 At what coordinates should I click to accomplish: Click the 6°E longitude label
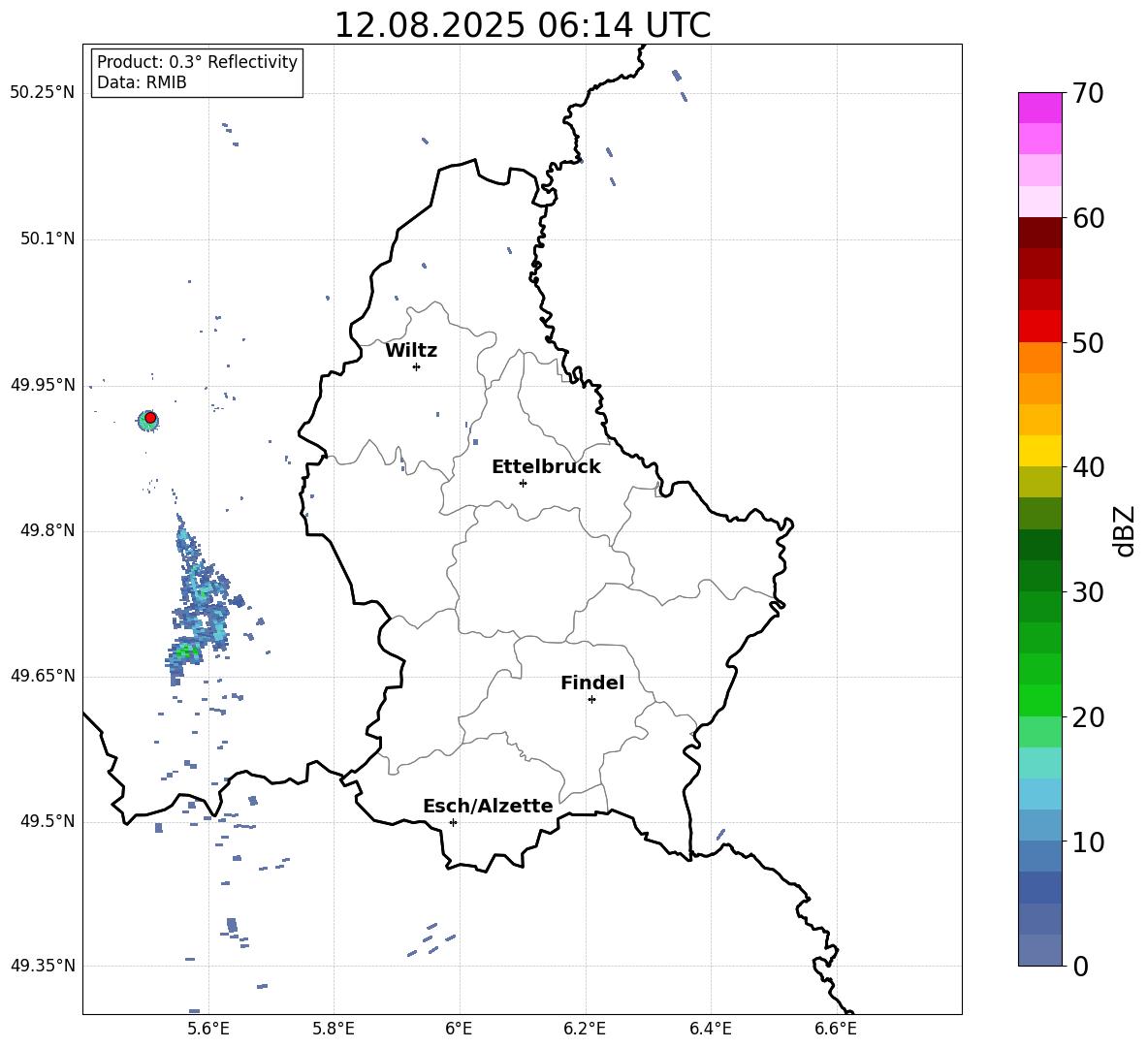point(459,1030)
